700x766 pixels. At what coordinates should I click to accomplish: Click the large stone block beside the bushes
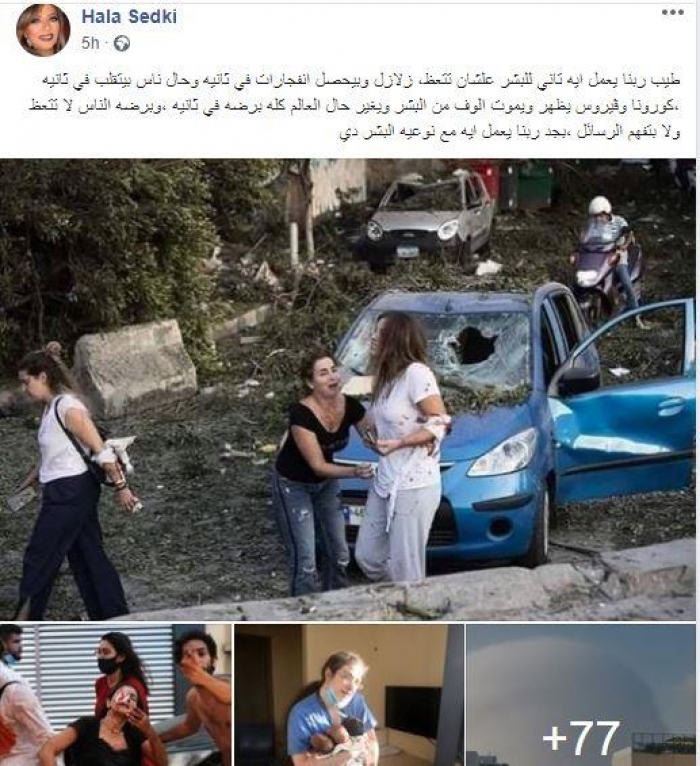tap(134, 366)
